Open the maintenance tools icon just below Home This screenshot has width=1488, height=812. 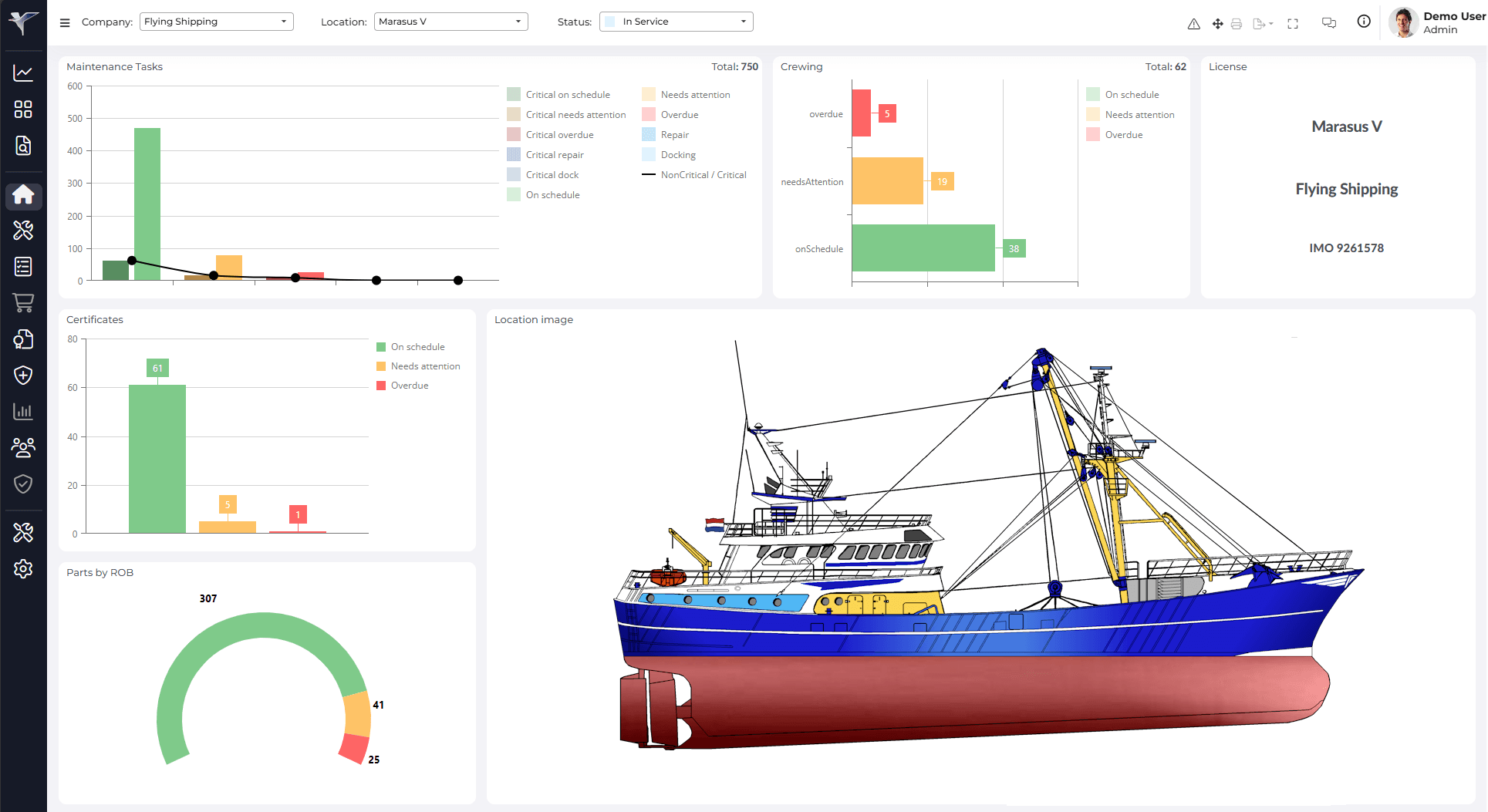(x=23, y=230)
